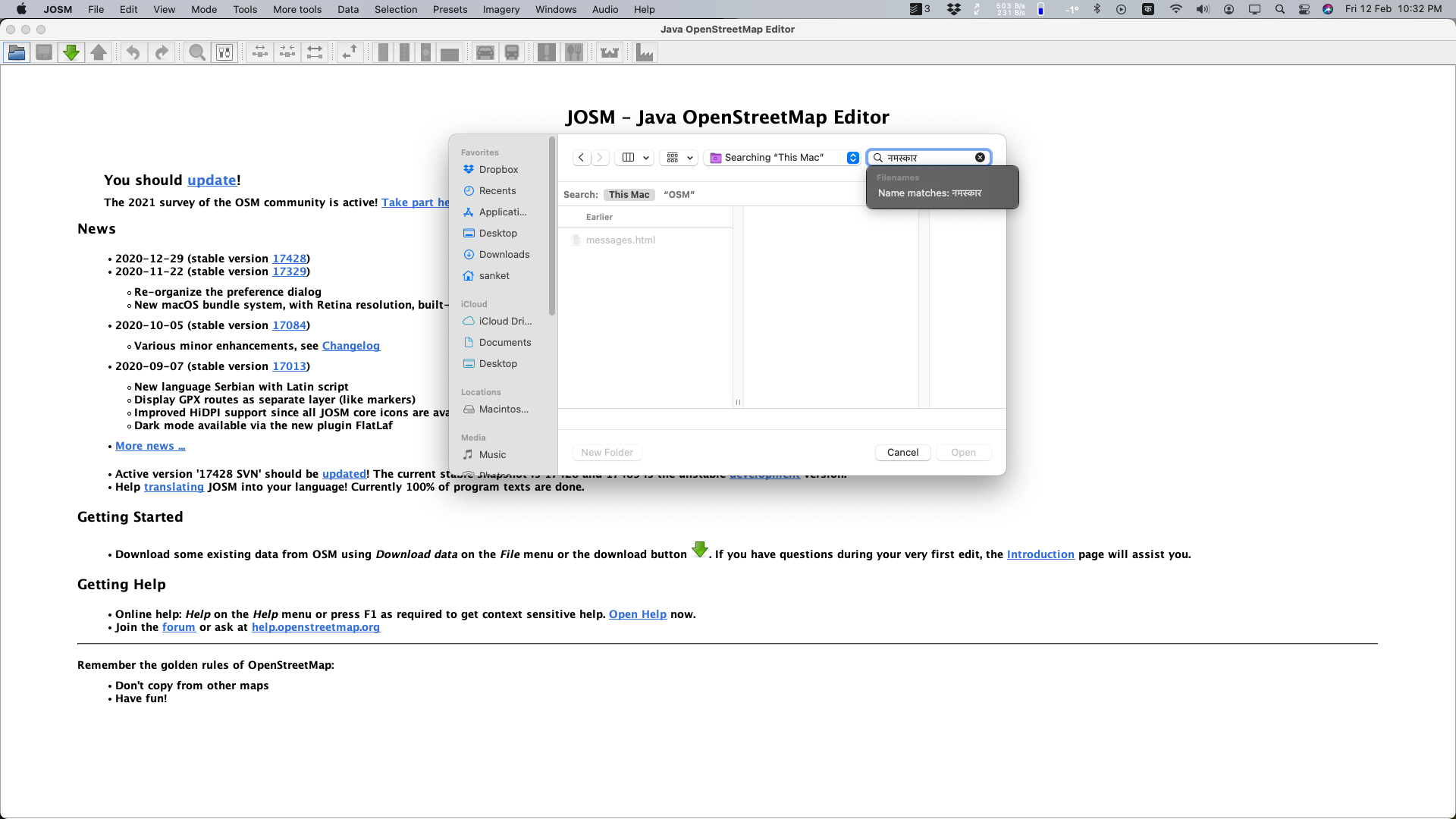The image size is (1456, 819).
Task: Select Applications in the Favorites sidebar
Action: click(x=503, y=212)
